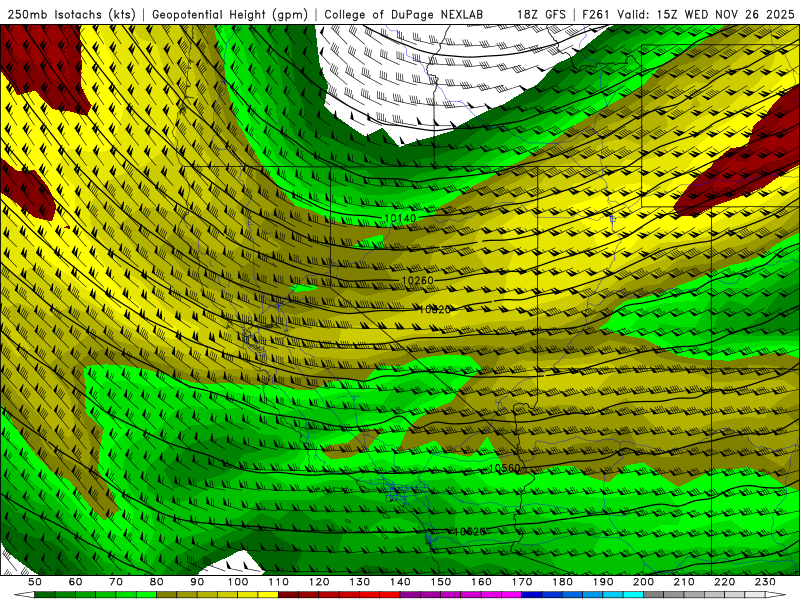Click the '18Z GFS' model run label
Image resolution: width=800 pixels, height=600 pixels.
pyautogui.click(x=541, y=15)
